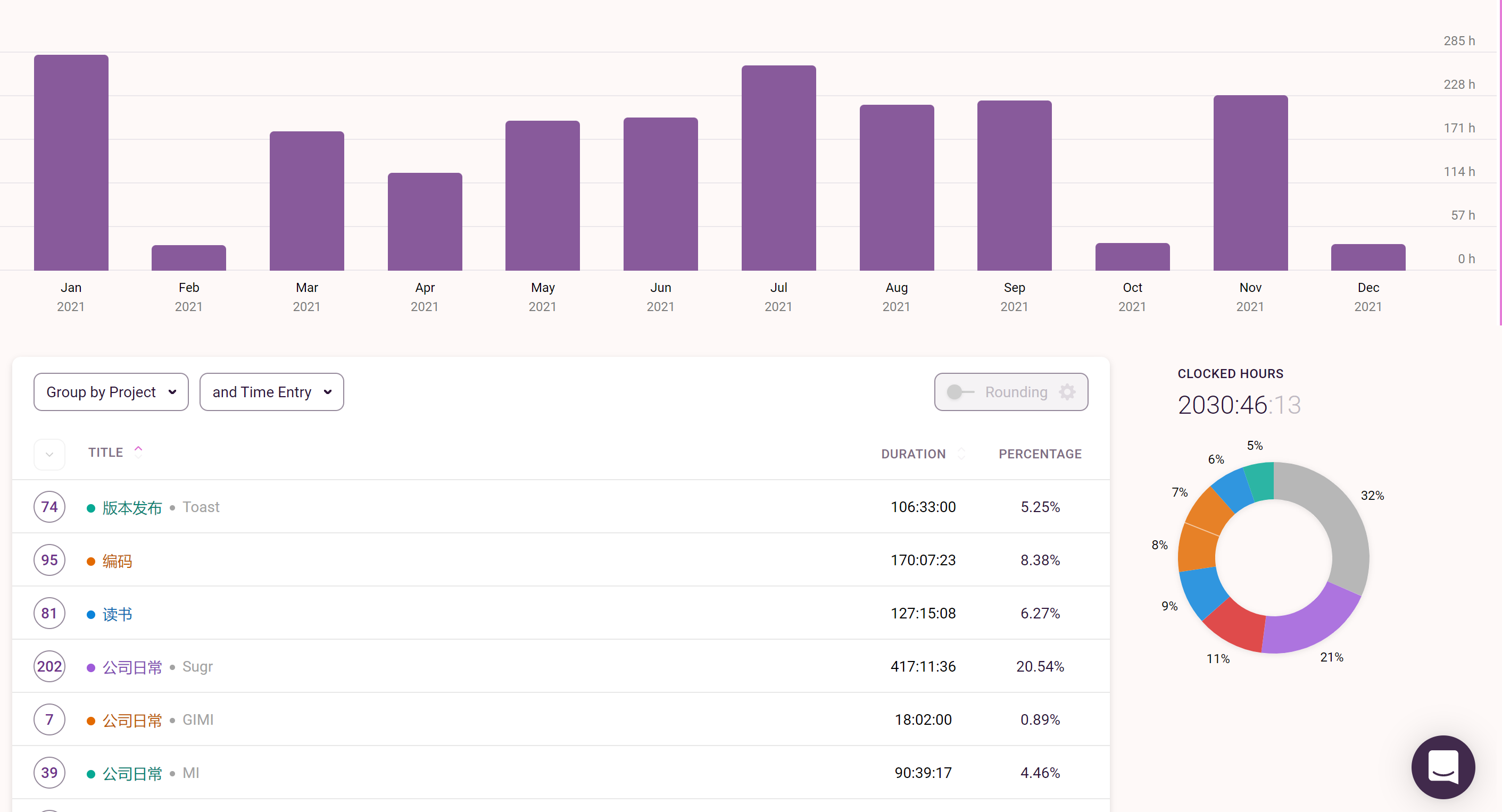This screenshot has height=812, width=1502.
Task: Open 公司日常 project in Sugr row
Action: coord(132,667)
